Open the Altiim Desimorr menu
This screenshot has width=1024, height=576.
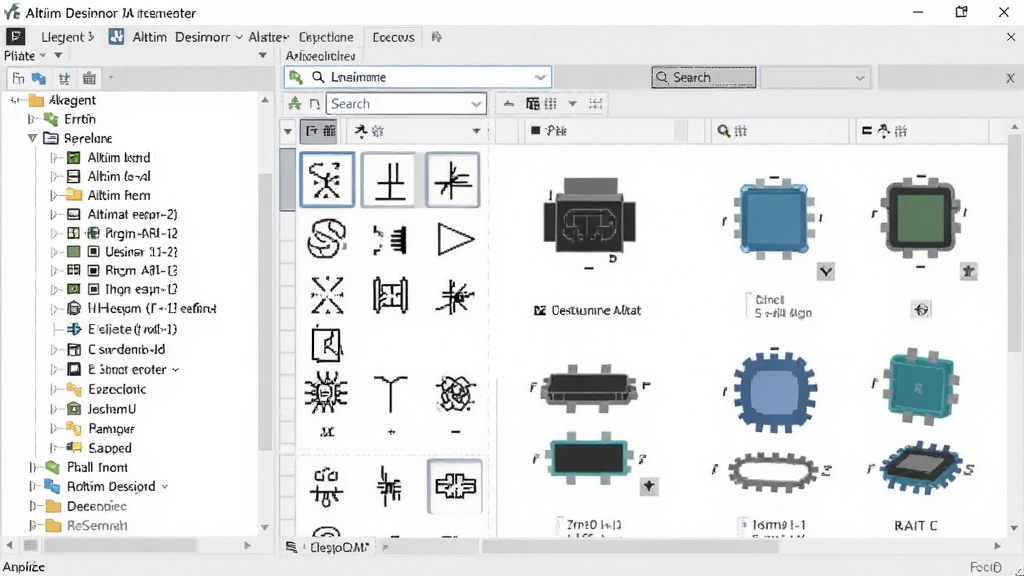point(187,37)
